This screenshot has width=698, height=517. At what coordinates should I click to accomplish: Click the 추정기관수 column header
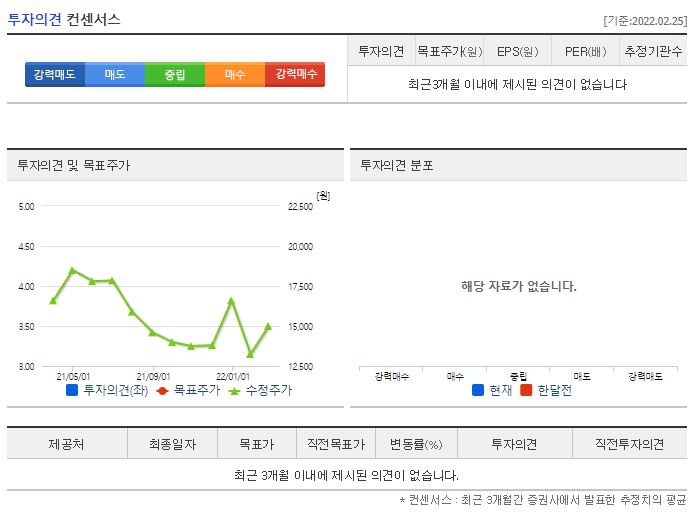pyautogui.click(x=653, y=51)
